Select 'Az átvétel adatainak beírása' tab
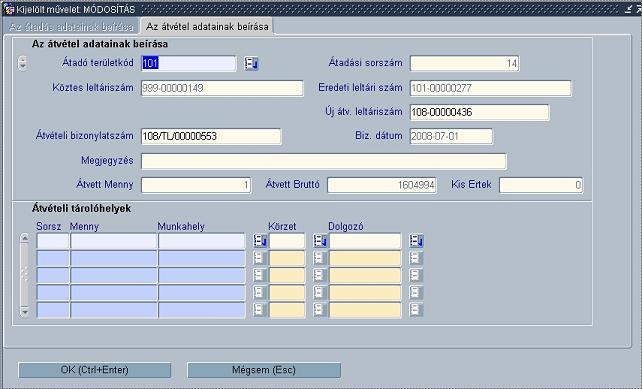Viewport: 642px width, 389px height. coord(207,27)
